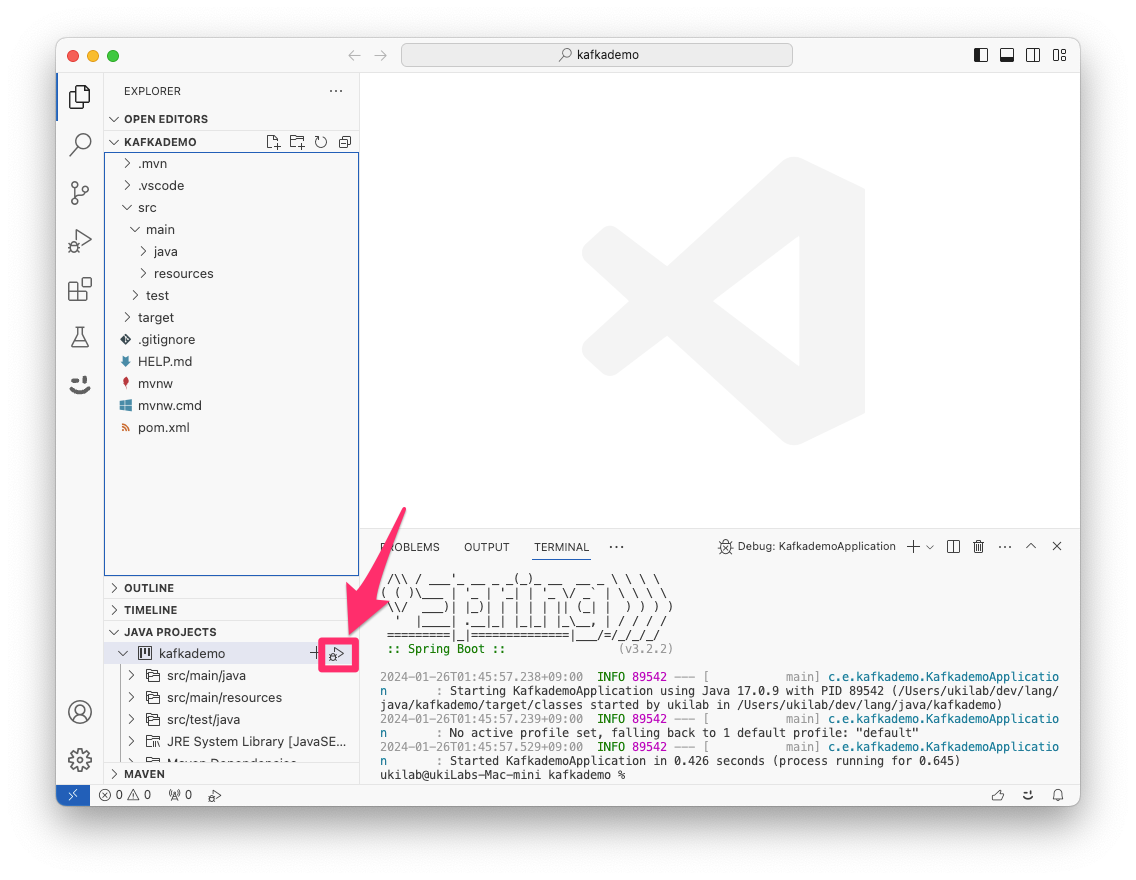Screen dimensions: 1136x880
Task: Maximize the panel size with the chevron
Action: click(x=1031, y=546)
